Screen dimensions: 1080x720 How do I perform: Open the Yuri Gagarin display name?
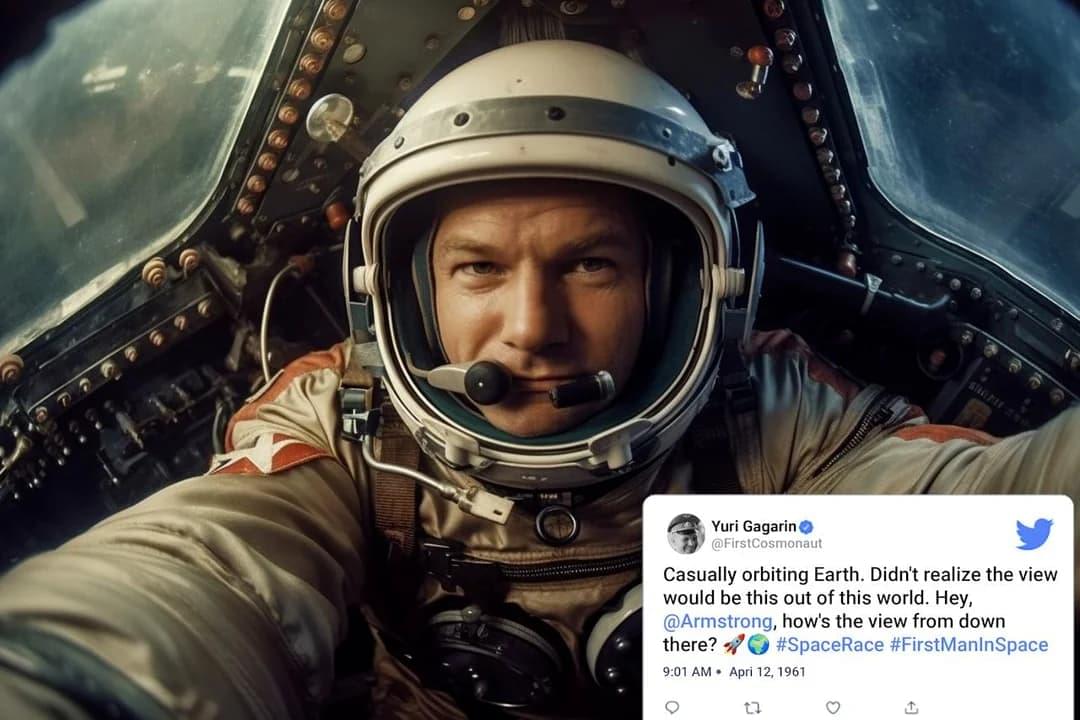754,526
